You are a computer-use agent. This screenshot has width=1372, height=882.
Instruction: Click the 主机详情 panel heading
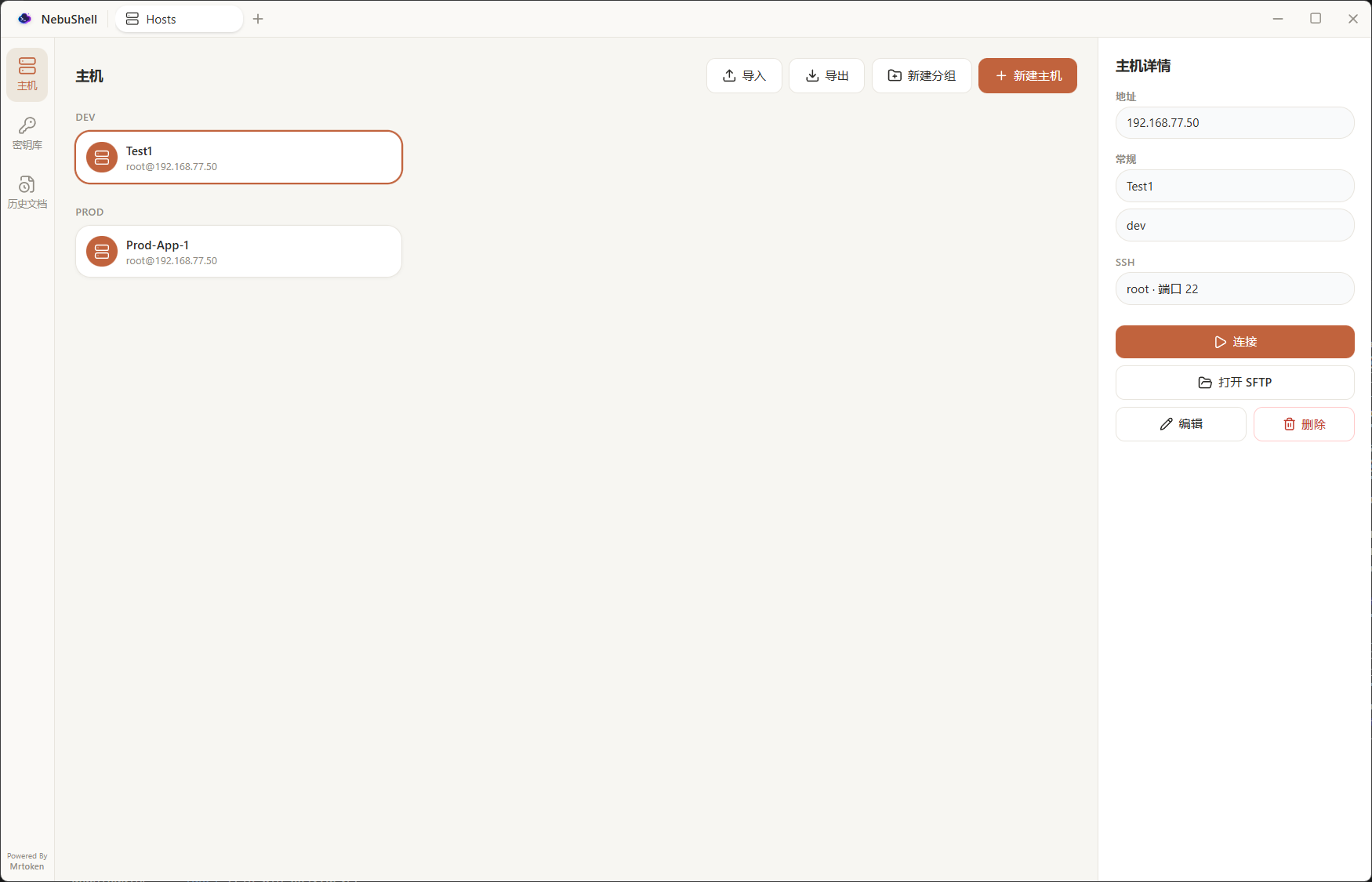[x=1143, y=66]
